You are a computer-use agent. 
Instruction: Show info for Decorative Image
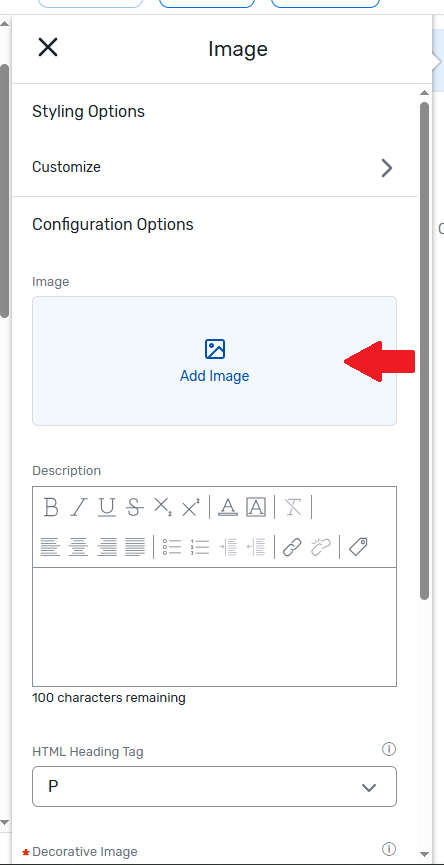pos(389,848)
